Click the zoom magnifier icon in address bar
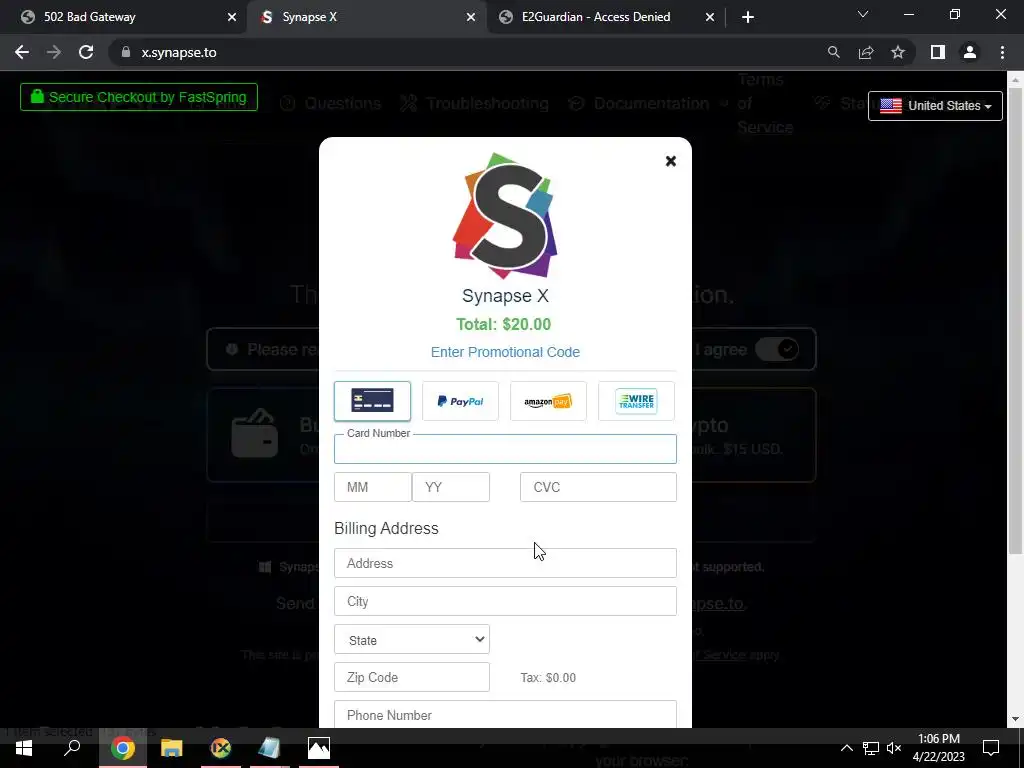 tap(834, 52)
